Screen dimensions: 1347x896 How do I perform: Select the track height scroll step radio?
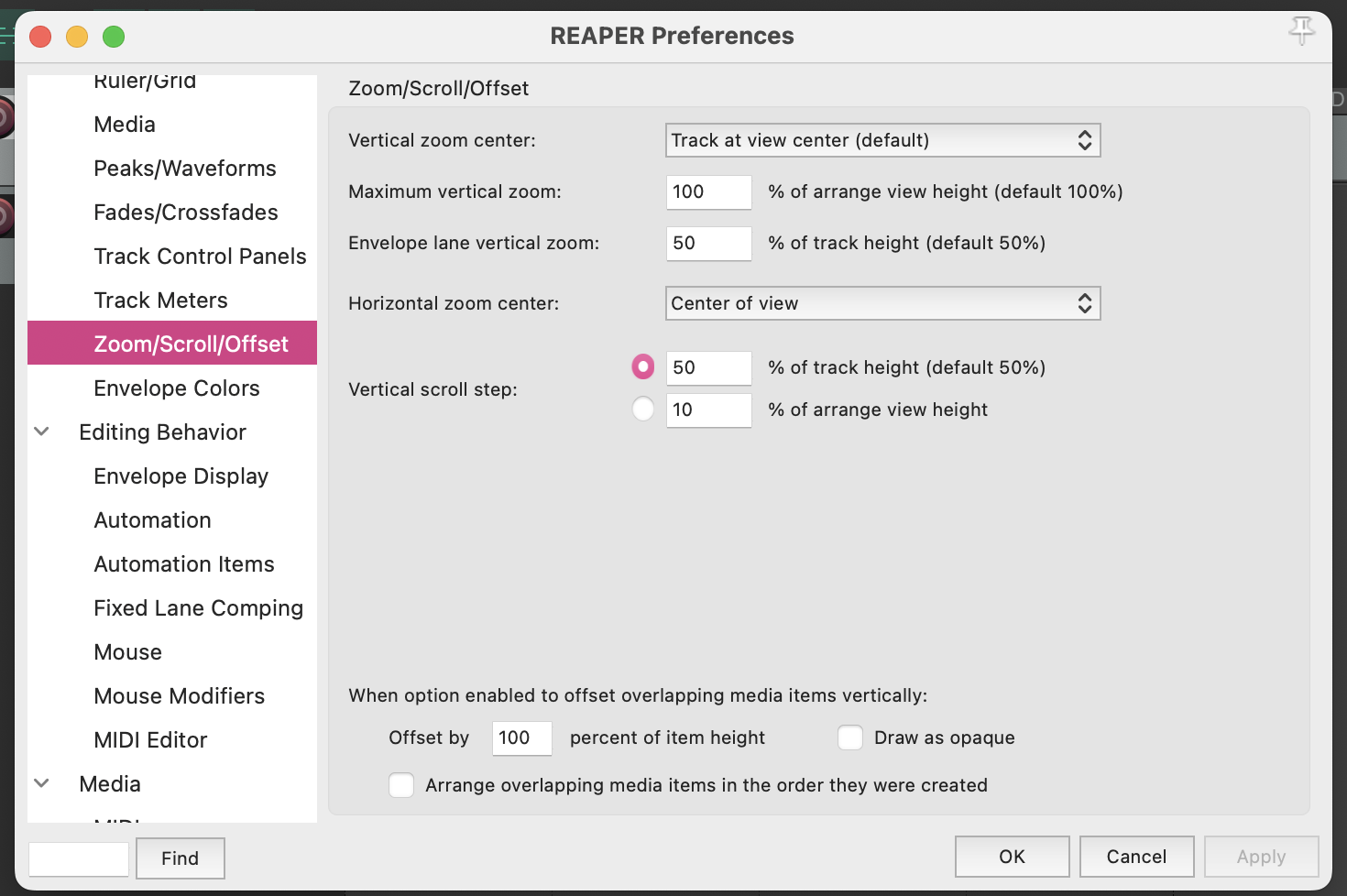tap(643, 367)
